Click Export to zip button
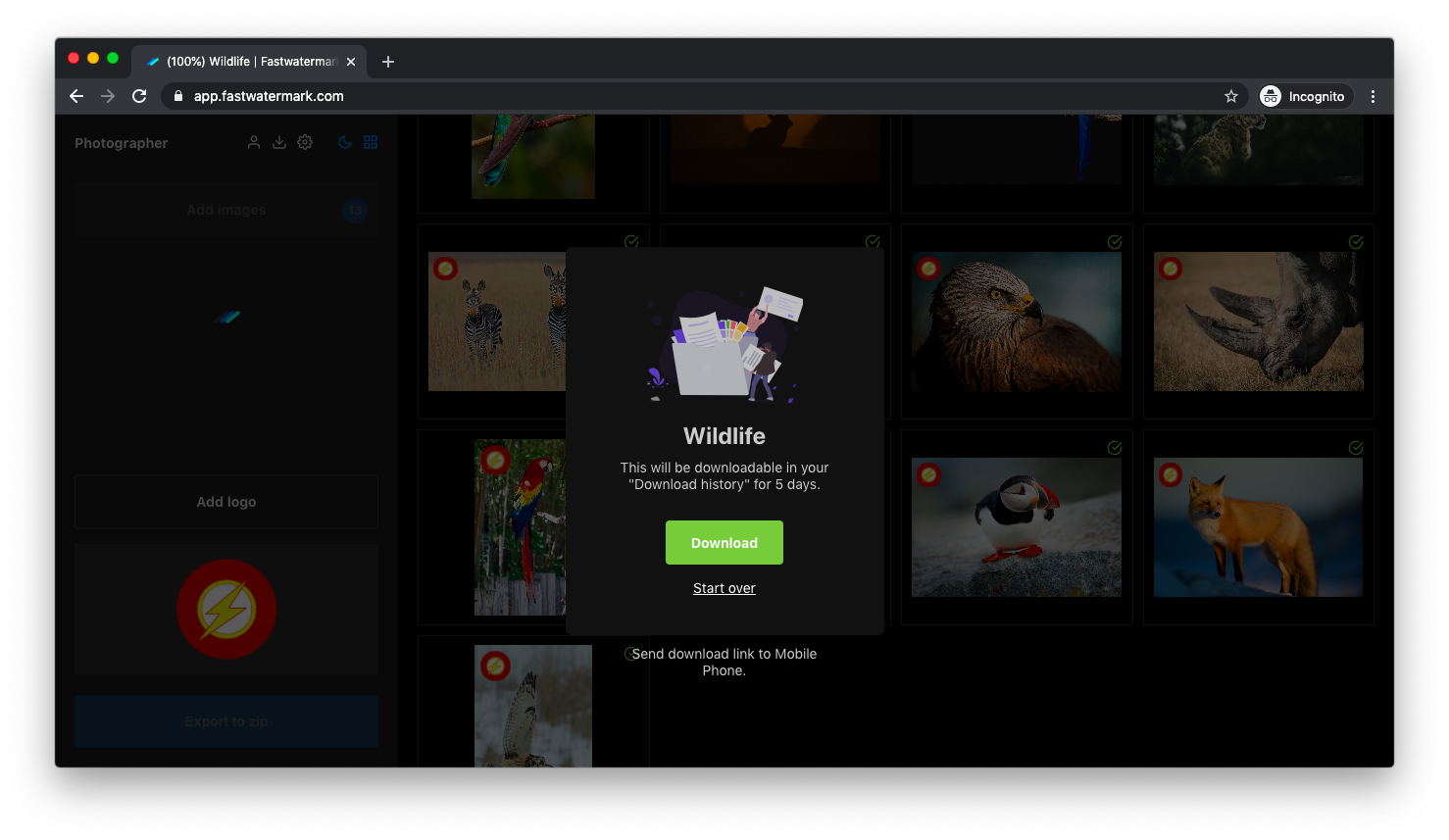The height and width of the screenshot is (840, 1449). pos(226,721)
